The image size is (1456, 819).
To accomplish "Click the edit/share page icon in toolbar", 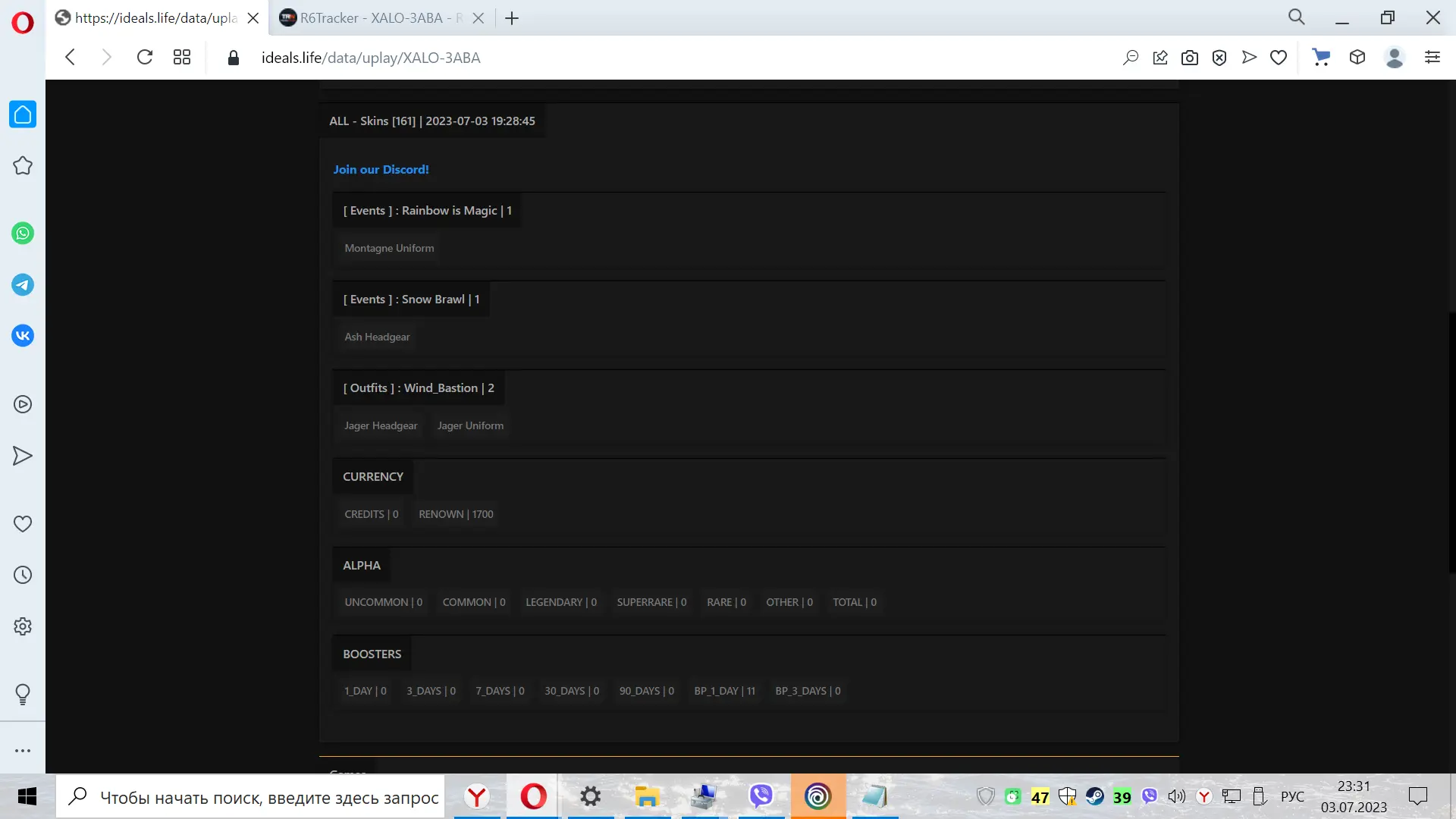I will click(1160, 58).
